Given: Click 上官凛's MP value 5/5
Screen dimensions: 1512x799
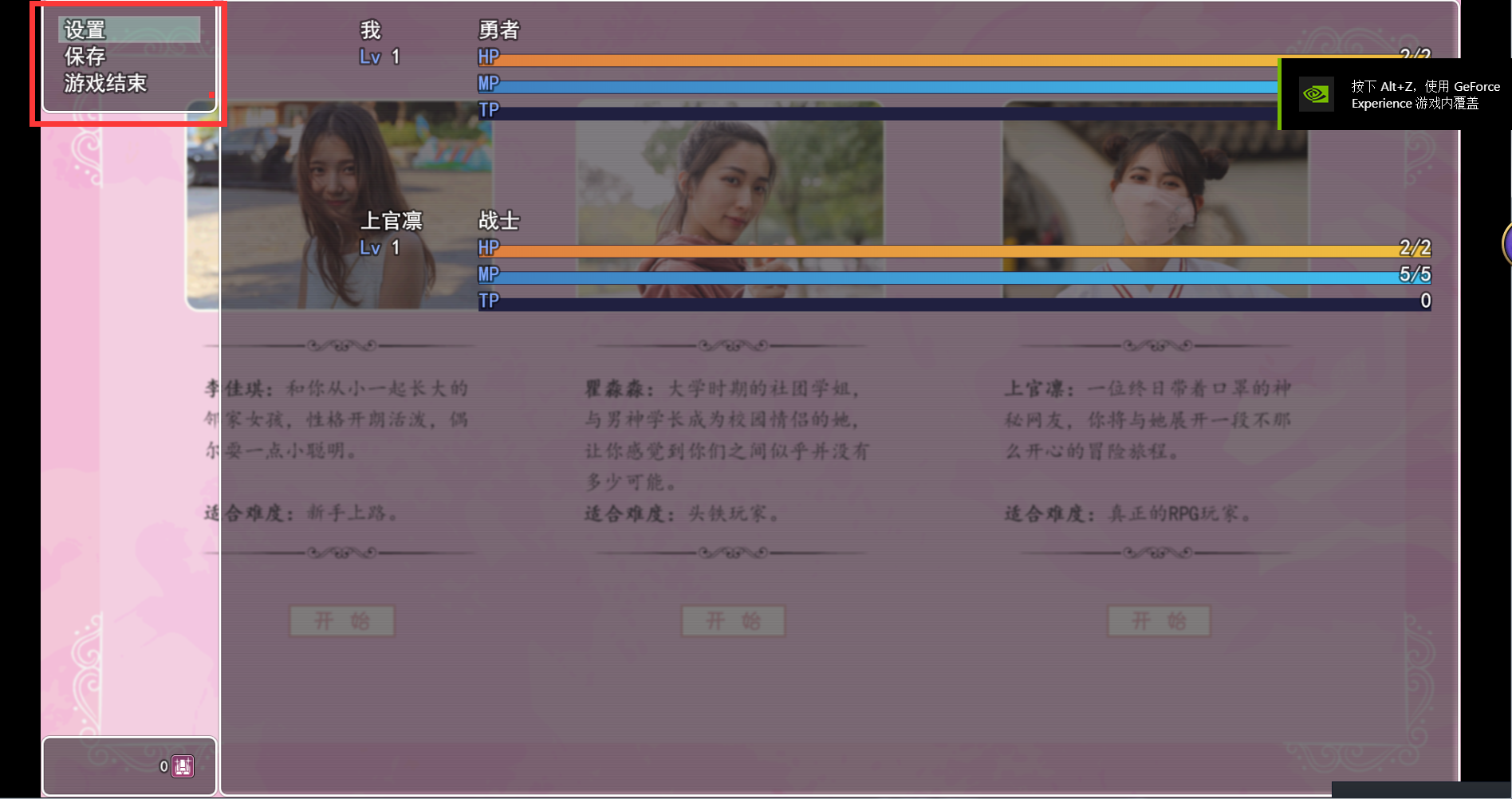Looking at the screenshot, I should (1415, 274).
